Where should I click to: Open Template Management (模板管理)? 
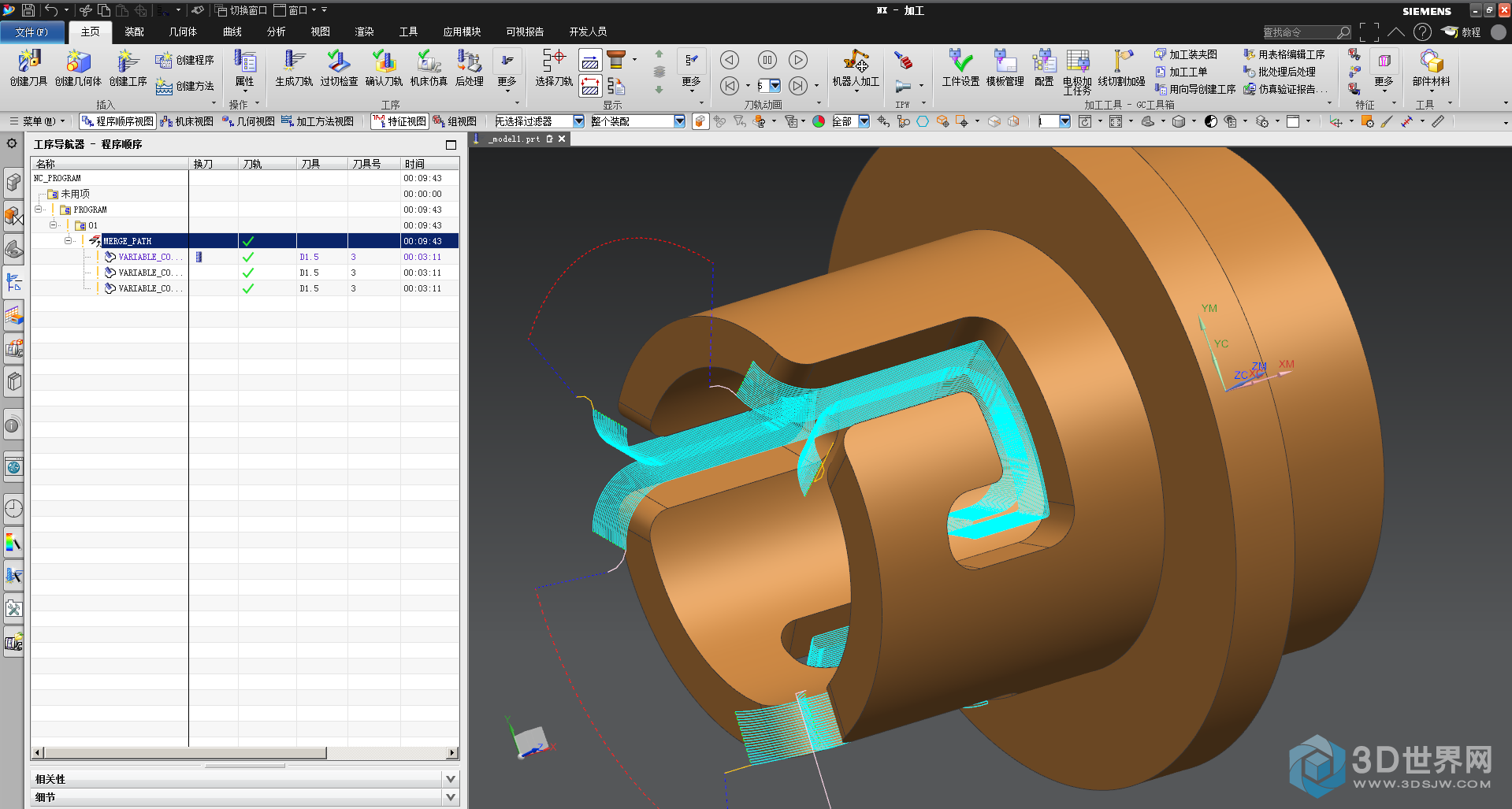click(x=1005, y=68)
